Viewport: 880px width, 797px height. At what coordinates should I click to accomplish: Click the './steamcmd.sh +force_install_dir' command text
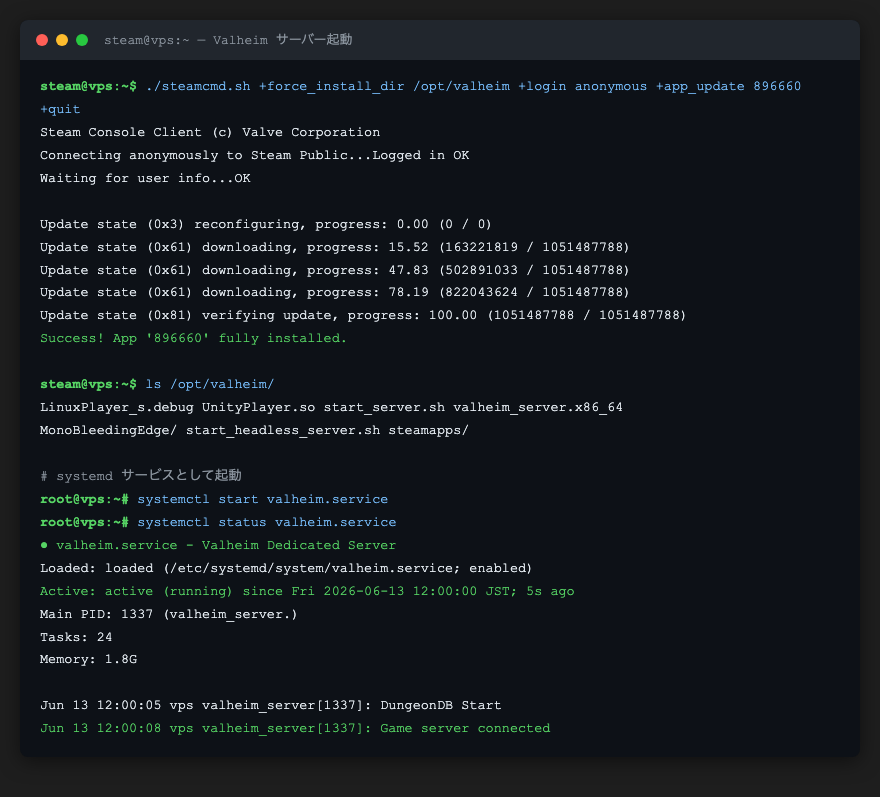[x=275, y=86]
